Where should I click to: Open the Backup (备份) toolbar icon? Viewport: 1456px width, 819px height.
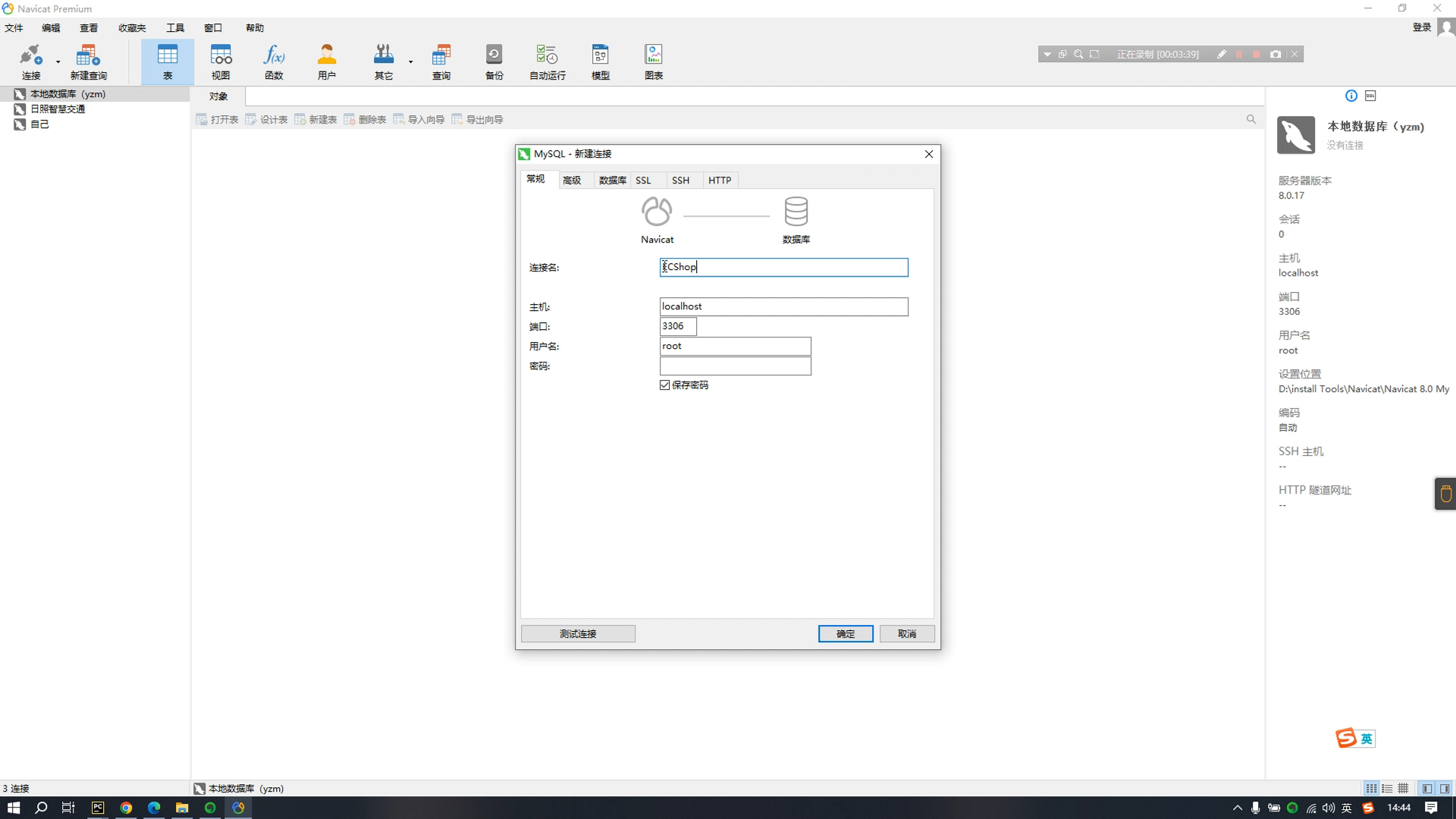click(x=494, y=61)
